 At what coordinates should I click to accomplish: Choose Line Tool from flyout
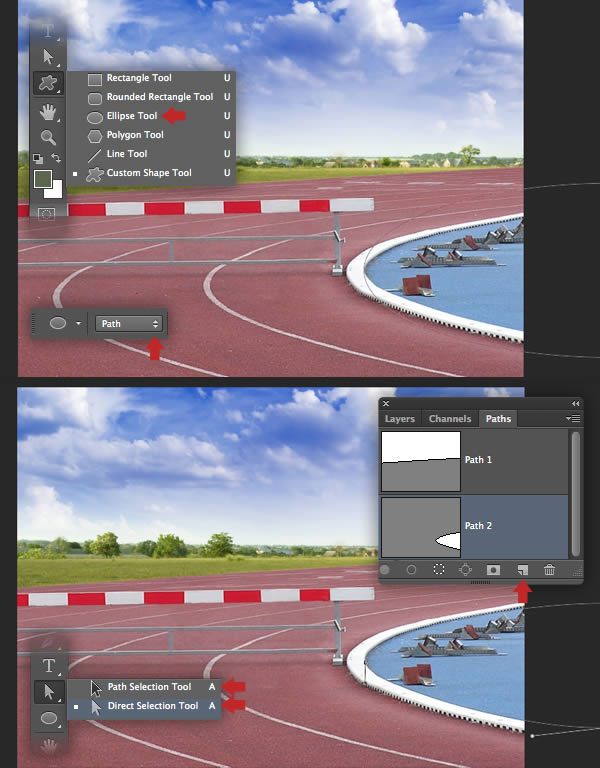[x=151, y=154]
